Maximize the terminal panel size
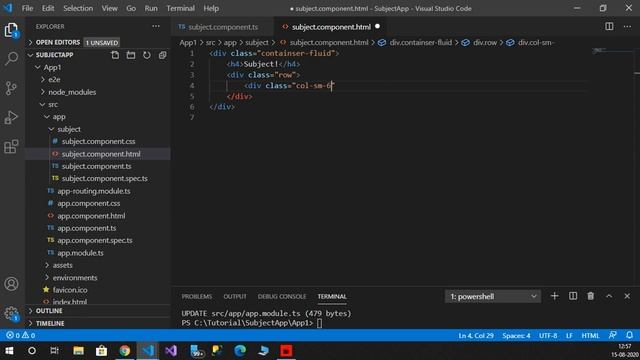 [609, 296]
